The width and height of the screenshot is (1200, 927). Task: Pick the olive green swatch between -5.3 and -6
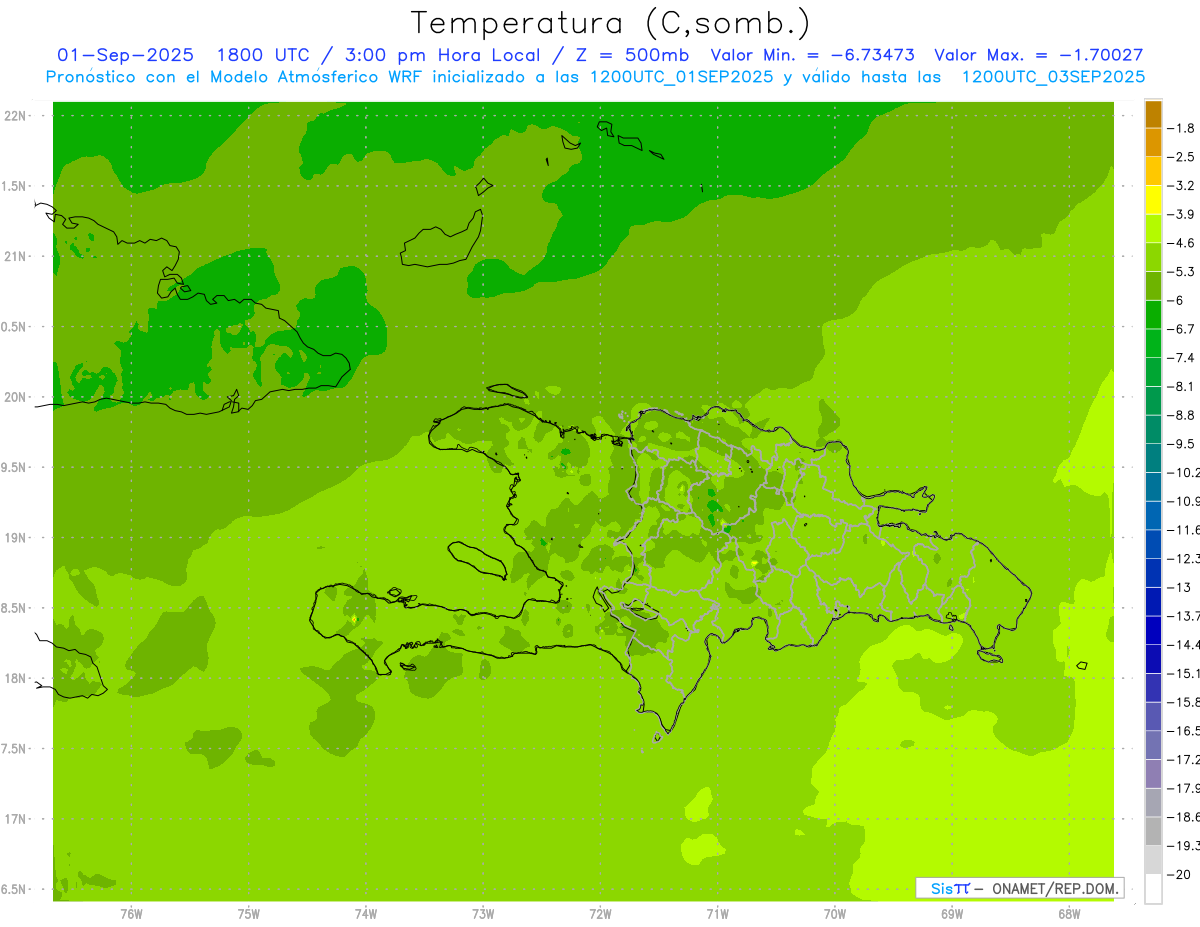[1153, 286]
